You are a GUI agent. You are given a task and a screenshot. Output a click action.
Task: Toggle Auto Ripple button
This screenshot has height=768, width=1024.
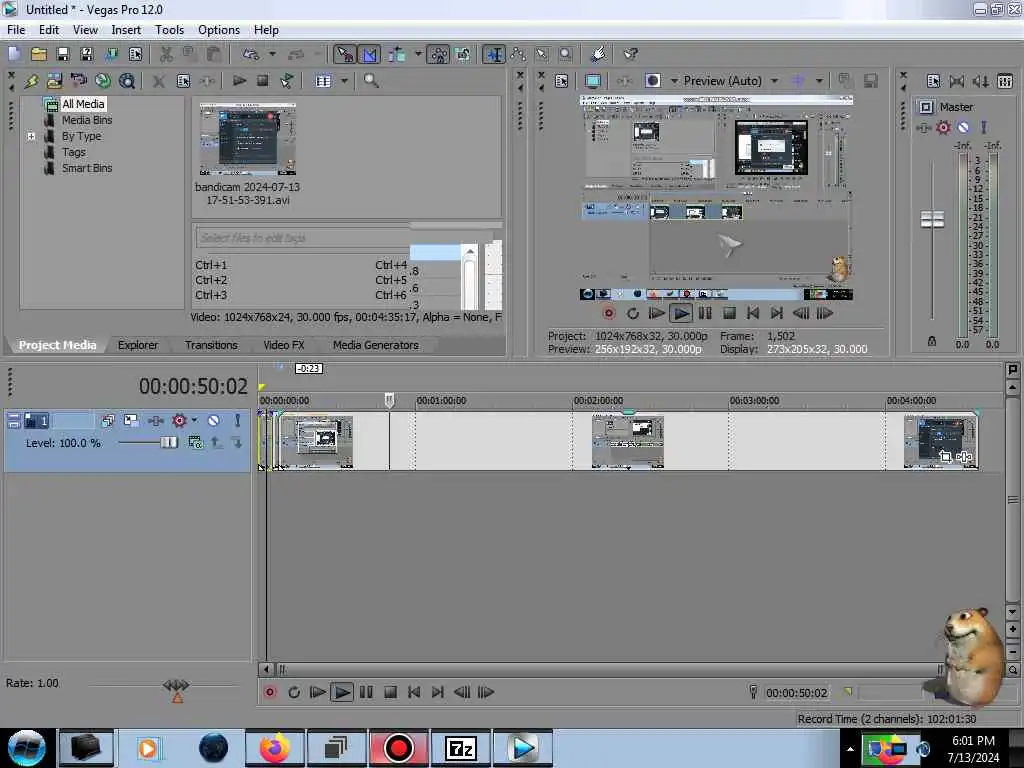396,54
